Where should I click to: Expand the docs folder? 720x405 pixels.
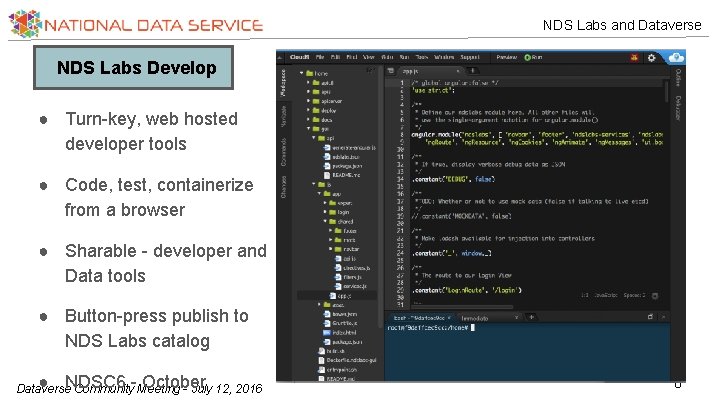(308, 119)
